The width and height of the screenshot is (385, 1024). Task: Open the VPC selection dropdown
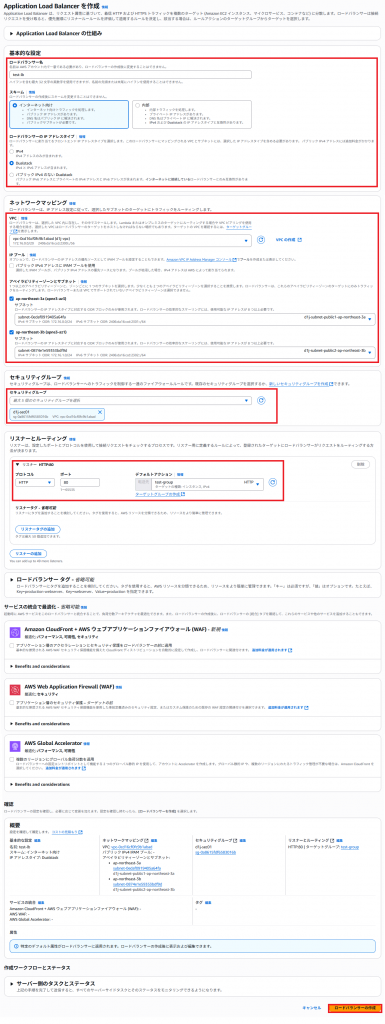[x=131, y=240]
